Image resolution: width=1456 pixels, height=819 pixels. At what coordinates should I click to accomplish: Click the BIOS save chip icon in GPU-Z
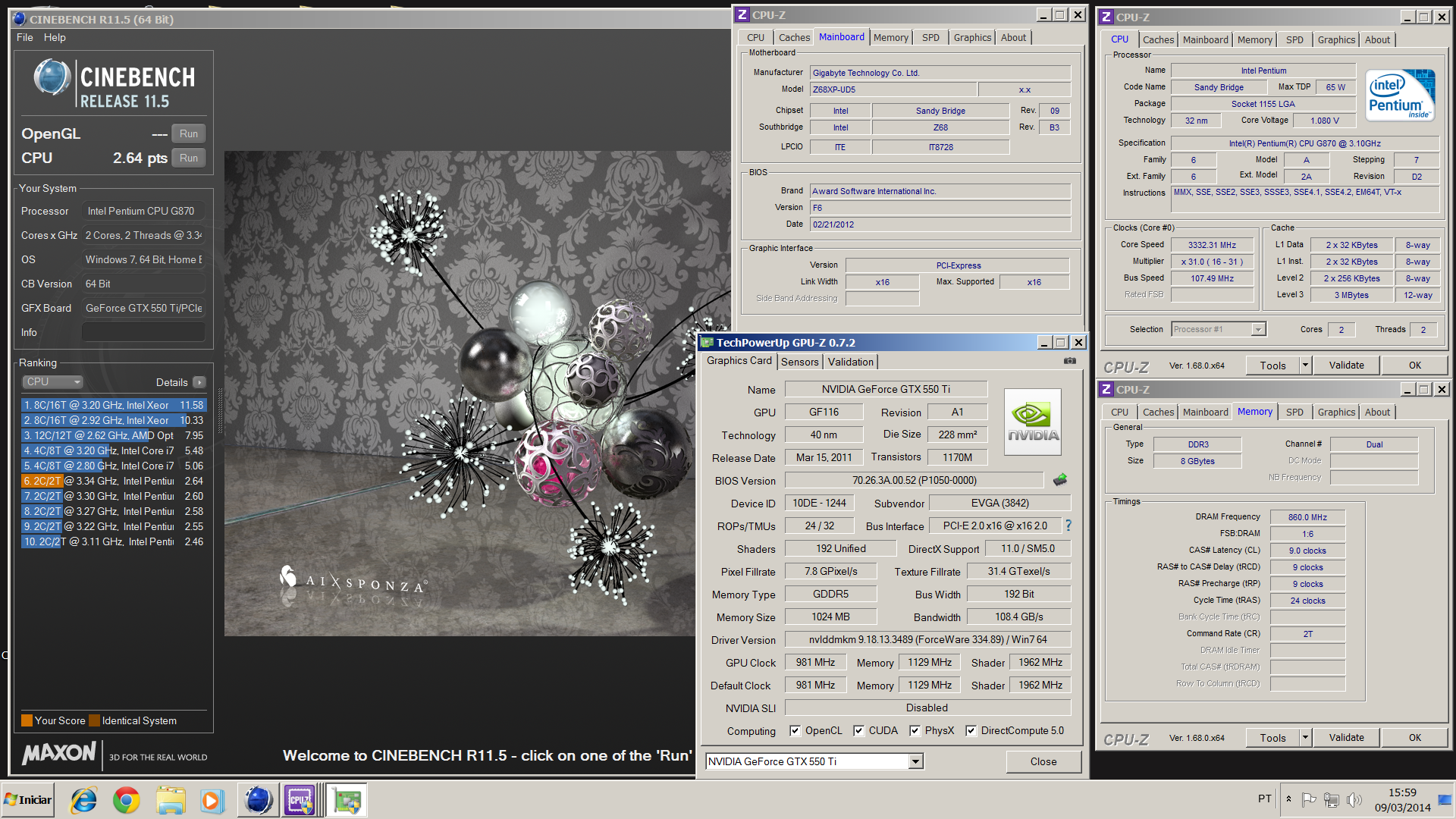click(1060, 480)
